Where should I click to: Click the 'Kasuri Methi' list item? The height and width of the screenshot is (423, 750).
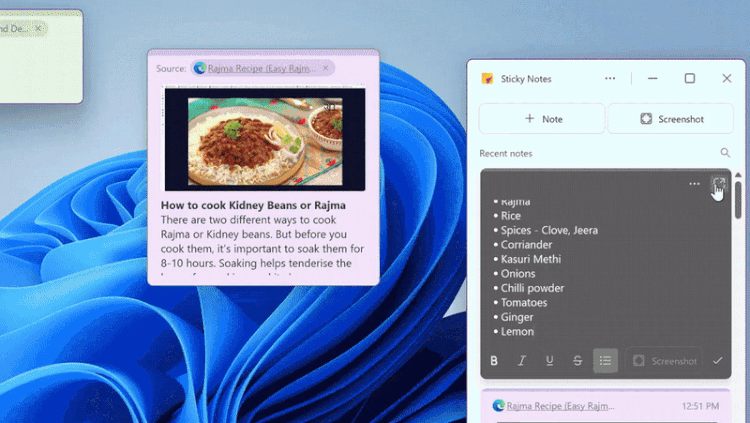tap(530, 259)
